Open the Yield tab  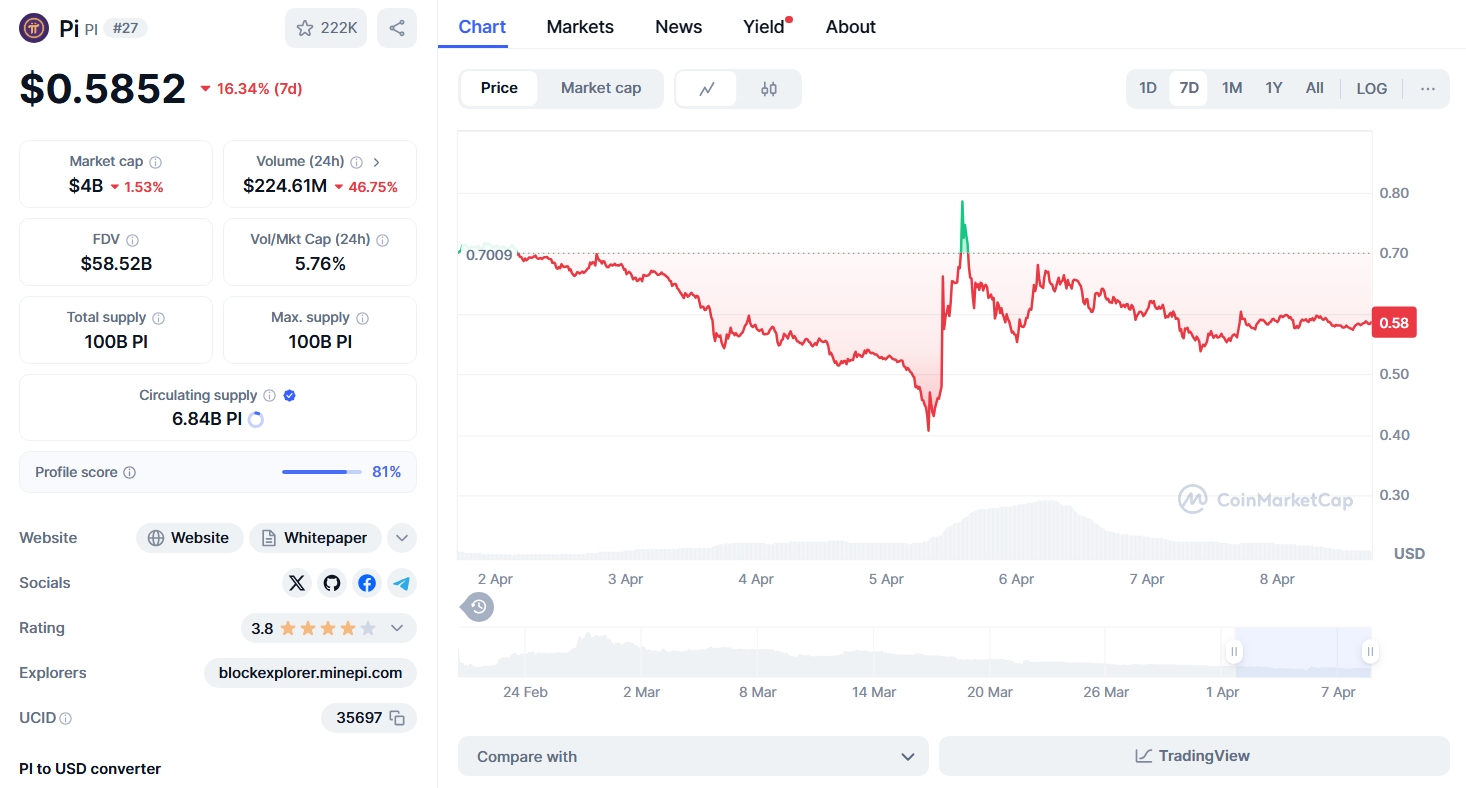[765, 27]
